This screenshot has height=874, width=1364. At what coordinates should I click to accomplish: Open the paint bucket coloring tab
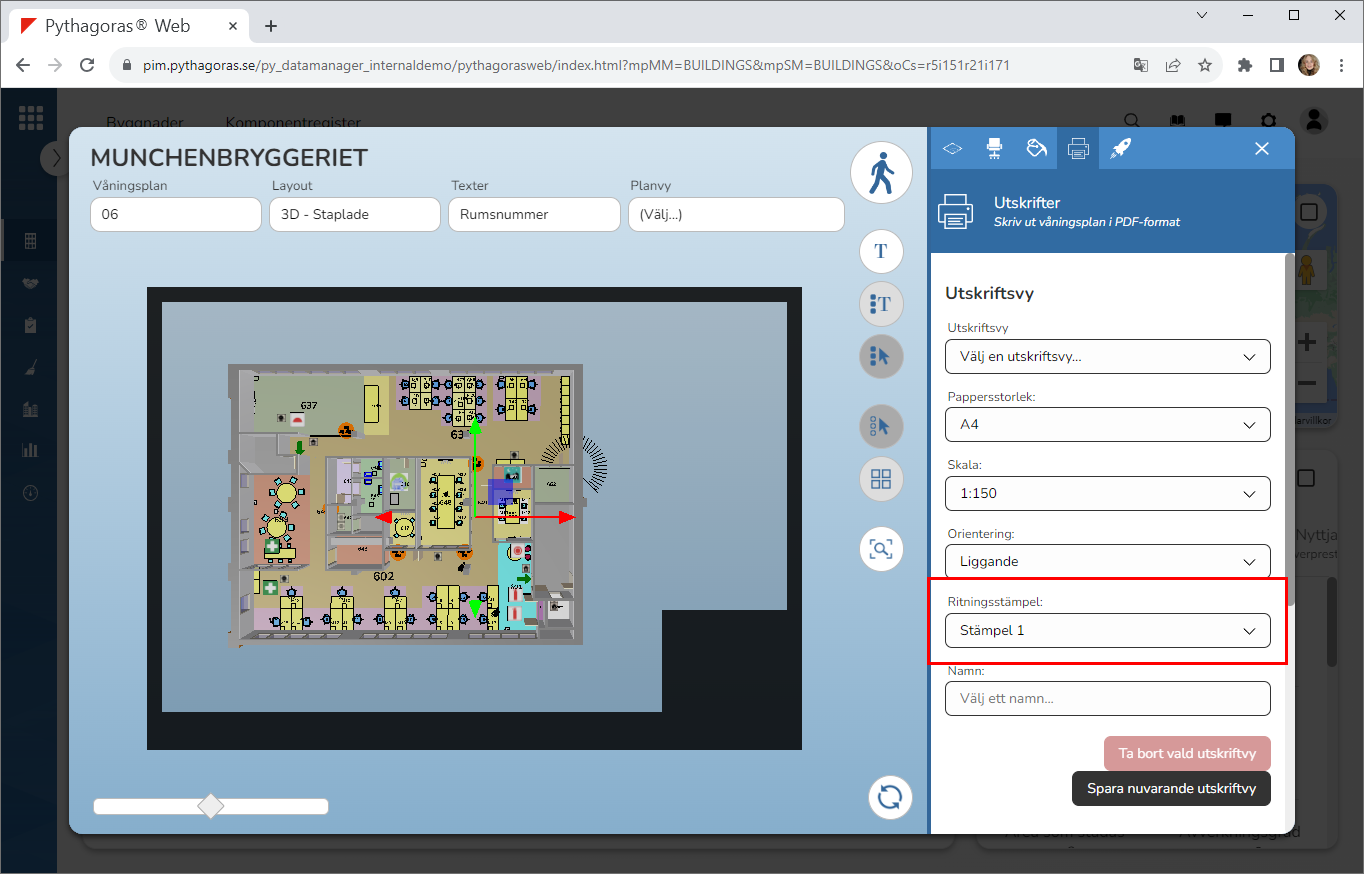(x=1036, y=148)
